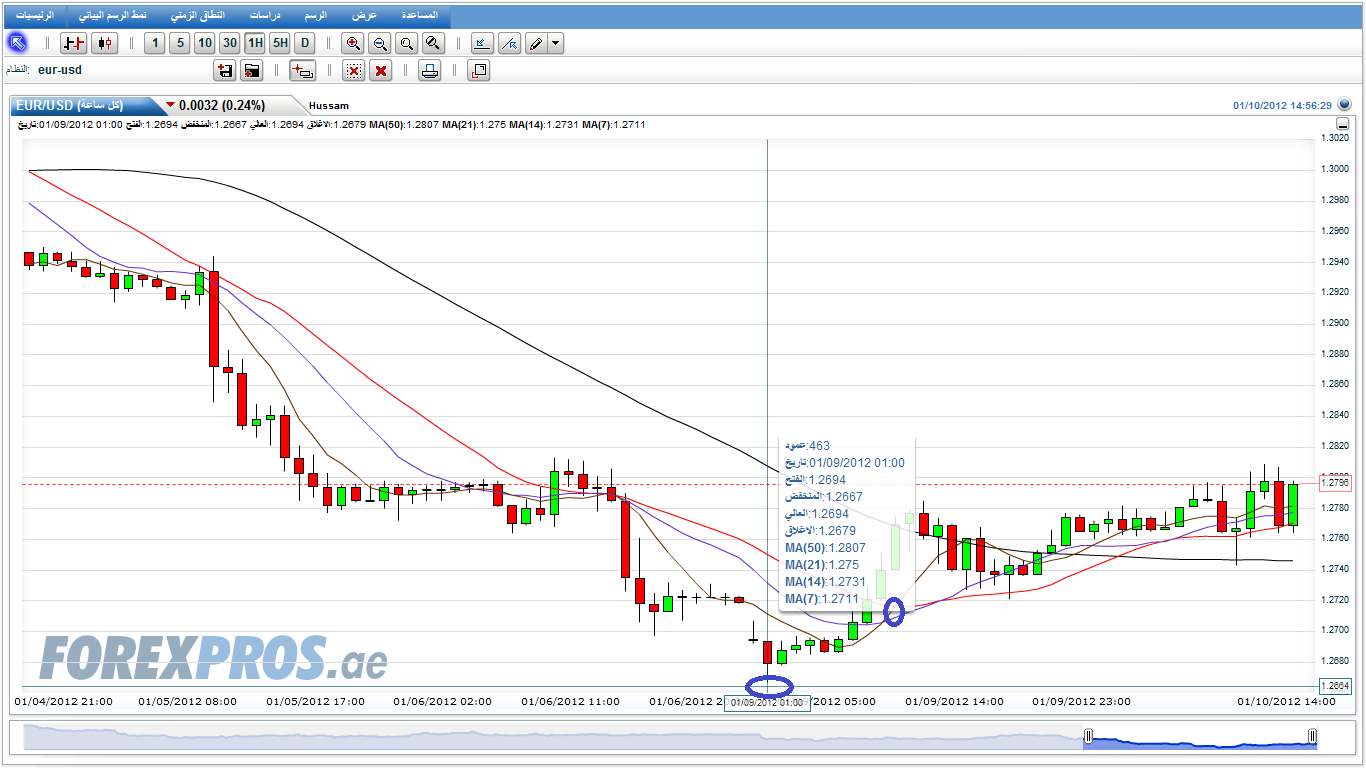Image resolution: width=1366 pixels, height=768 pixels.
Task: Click the 1.3000 price scale label
Action: coord(1337,169)
